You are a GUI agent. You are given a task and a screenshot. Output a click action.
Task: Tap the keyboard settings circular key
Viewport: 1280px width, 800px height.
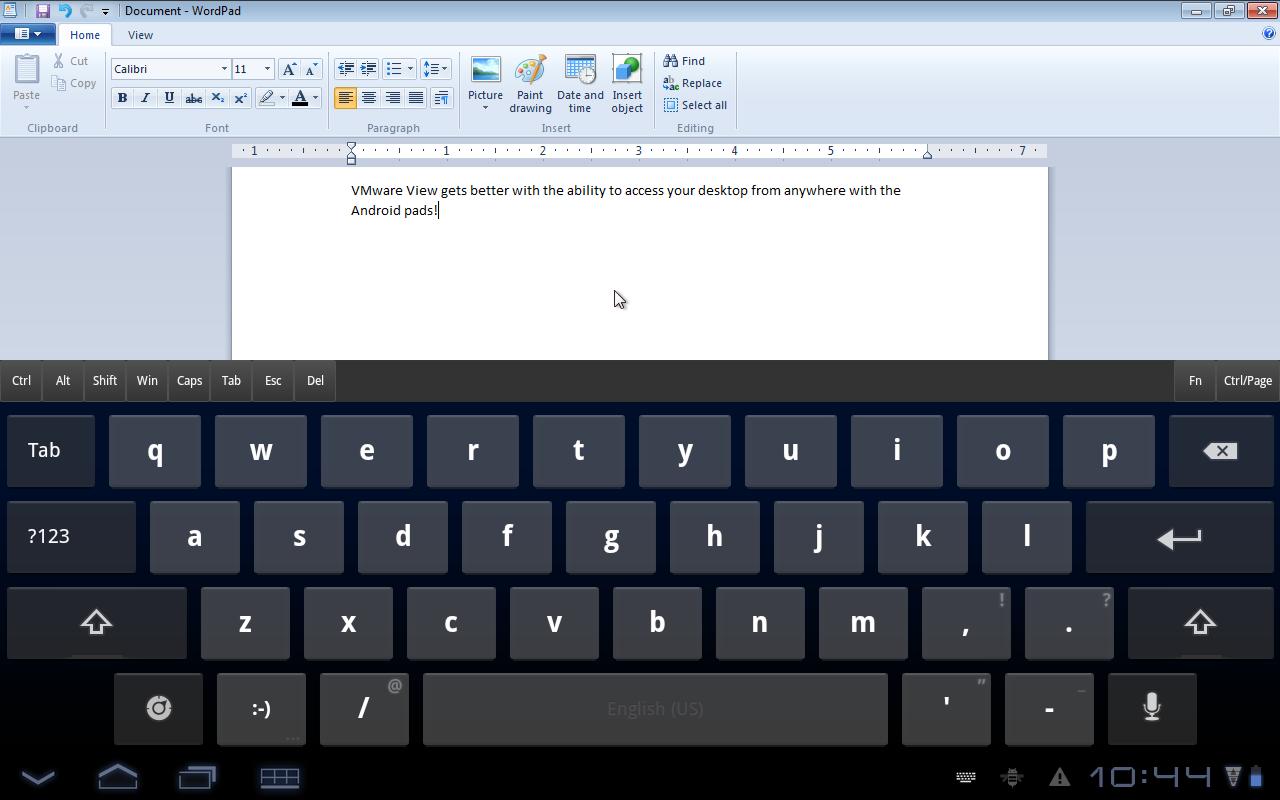pyautogui.click(x=158, y=709)
